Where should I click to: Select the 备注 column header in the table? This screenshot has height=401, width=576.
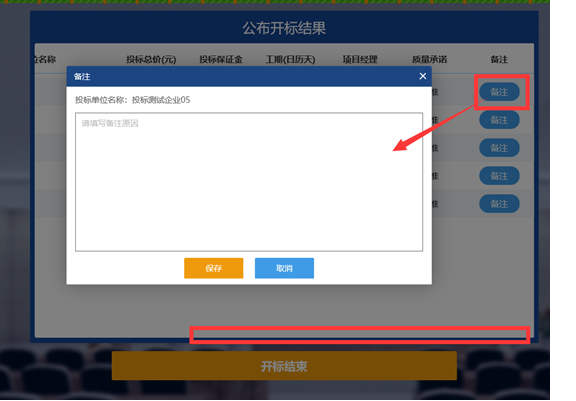pos(499,59)
